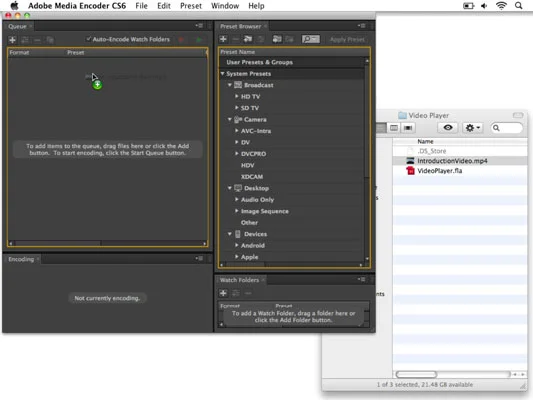Click the Remove icon in Queue toolbar
533x400 pixels.
tap(37, 40)
